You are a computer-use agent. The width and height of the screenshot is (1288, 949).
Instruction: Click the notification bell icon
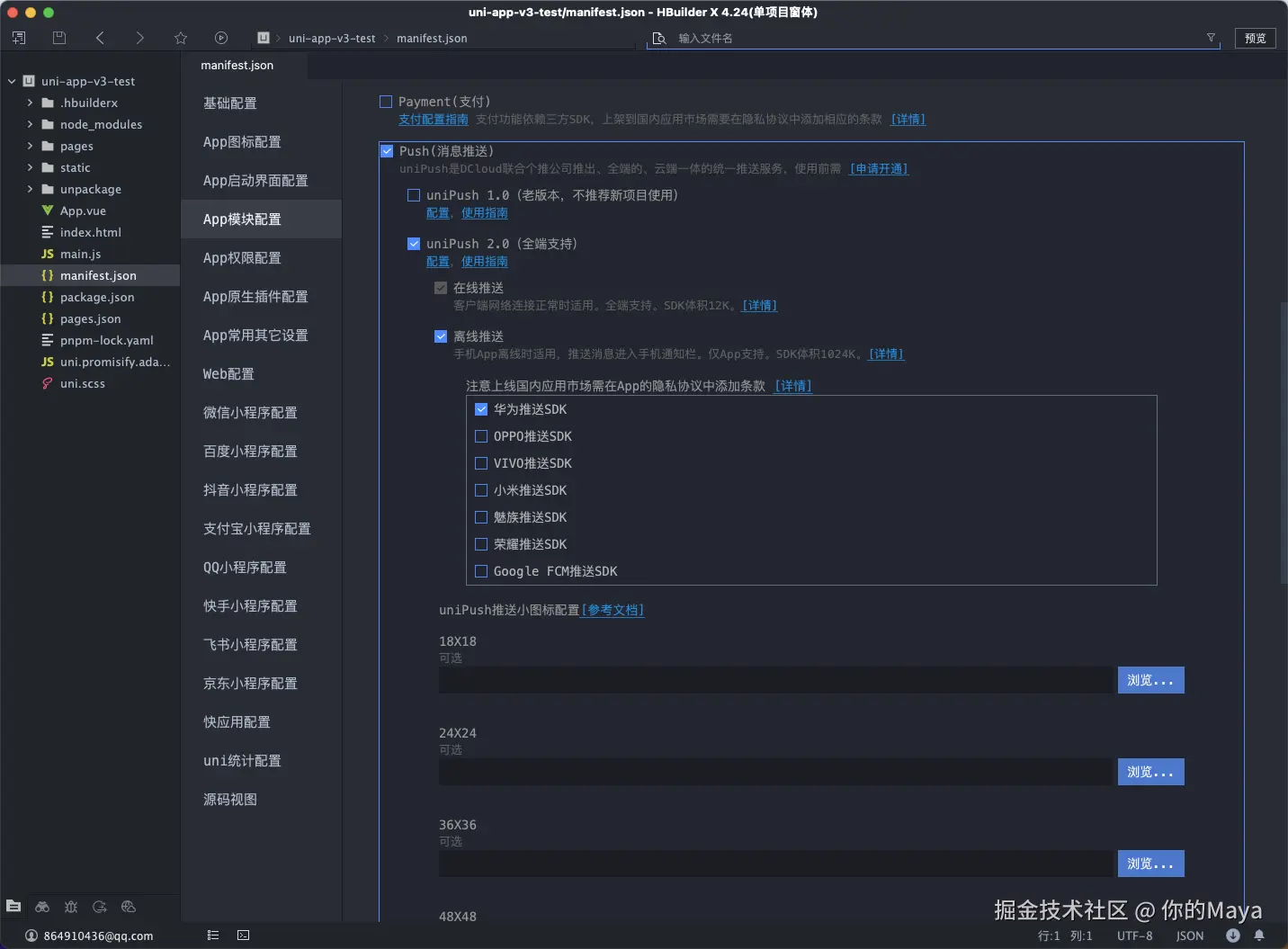pyautogui.click(x=1259, y=936)
